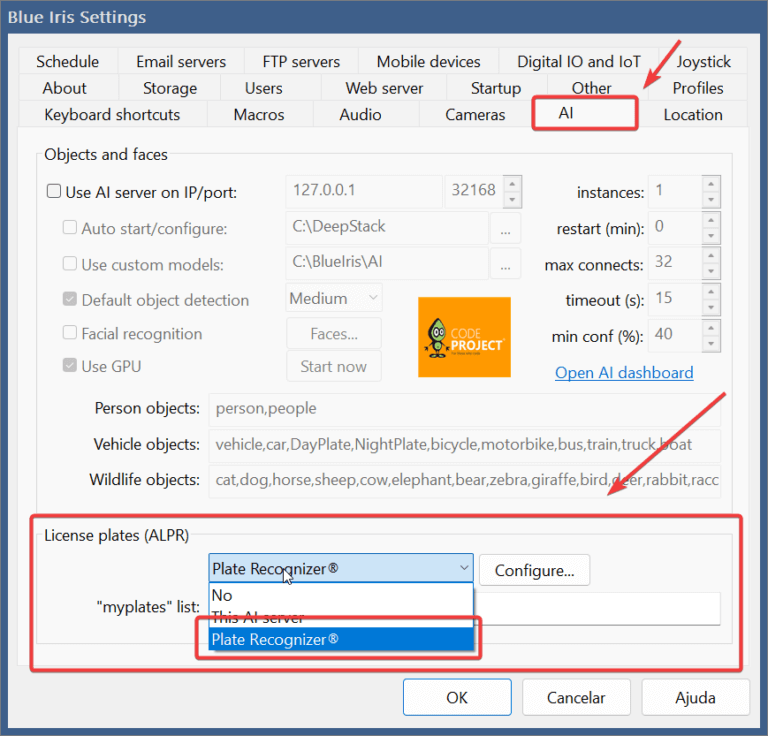Image resolution: width=768 pixels, height=736 pixels.
Task: Open the Location tab
Action: pyautogui.click(x=693, y=115)
